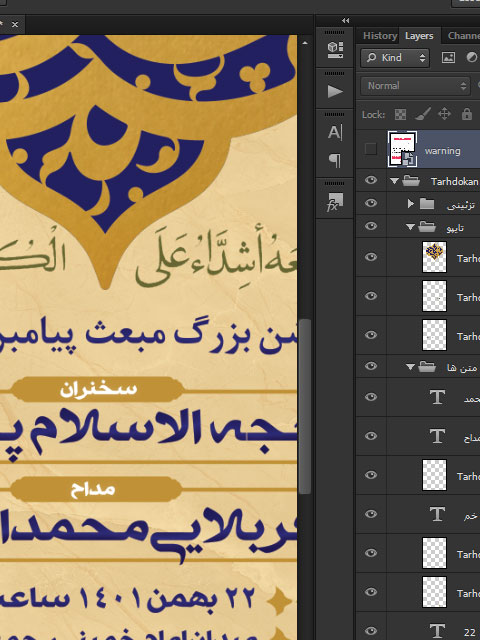Select the T icon of مداح text layer

point(437,436)
